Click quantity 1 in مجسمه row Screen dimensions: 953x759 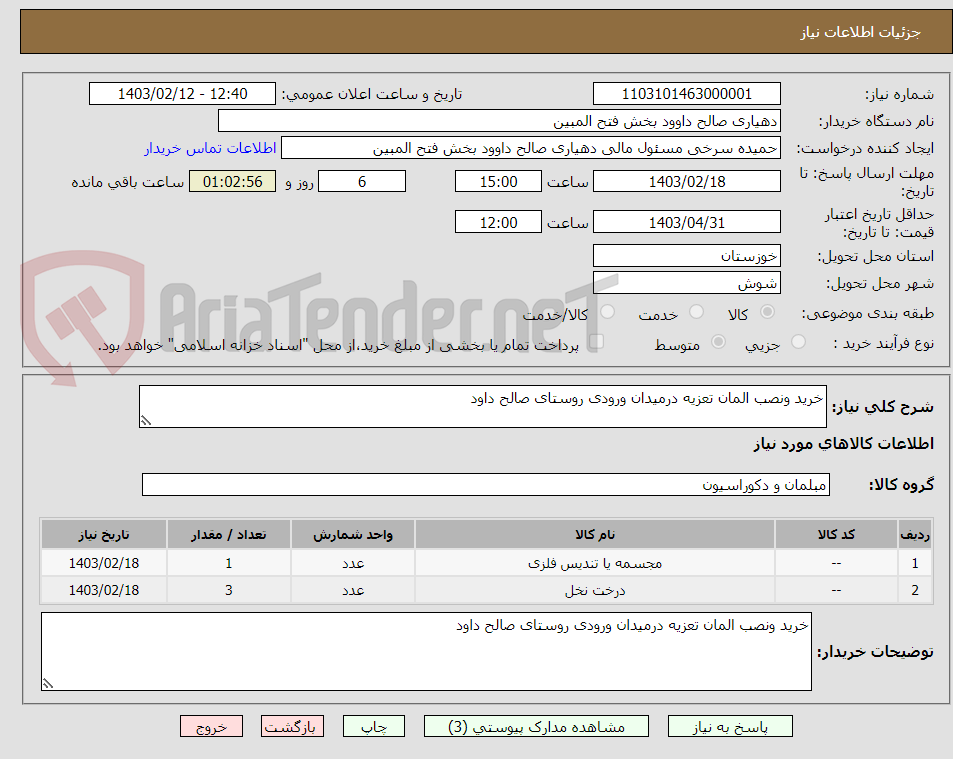tap(229, 563)
